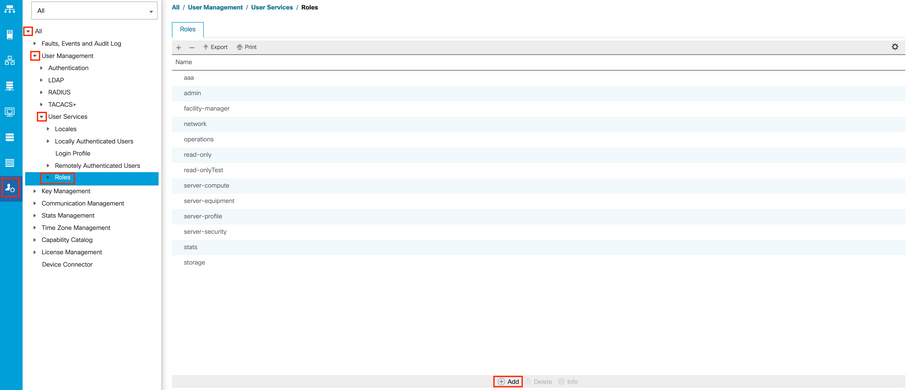The image size is (913, 390).
Task: Expand the Locales node
Action: [x=48, y=129]
